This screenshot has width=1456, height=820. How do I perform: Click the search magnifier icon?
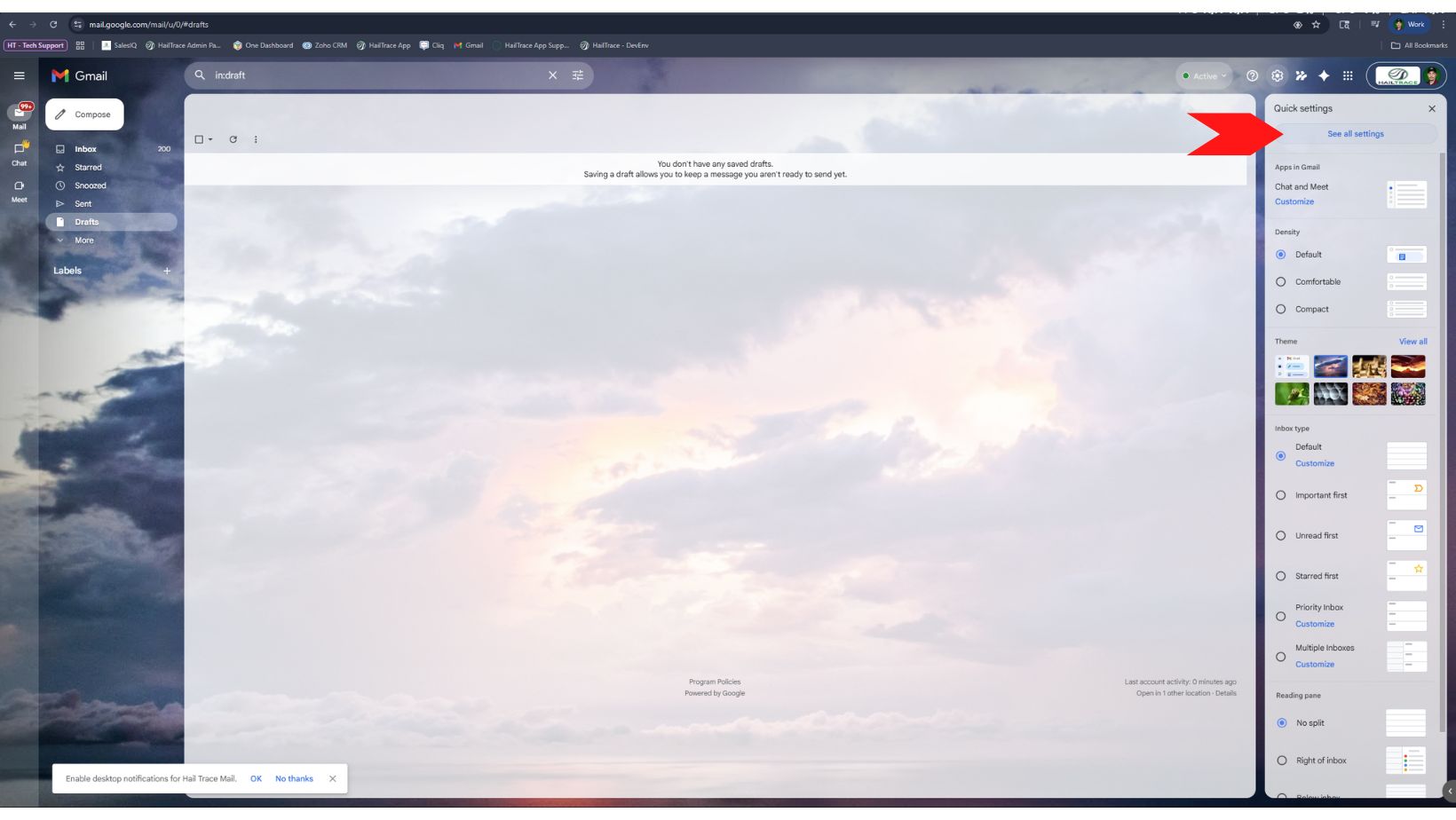click(200, 75)
